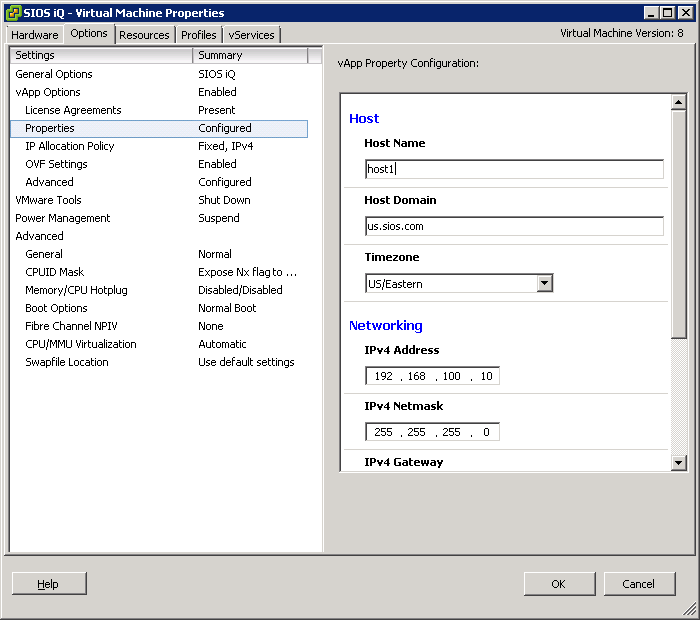Screen dimensions: 700x620
Task: Click scroll down arrow in properties panel
Action: point(679,462)
